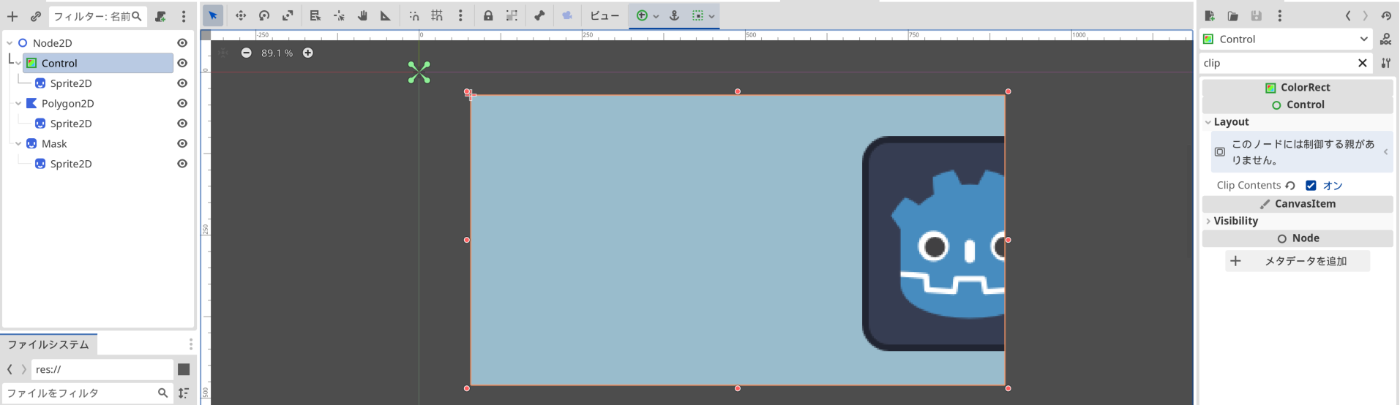This screenshot has width=1400, height=405.
Task: Open documentation for this object (DOC icon)
Action: [1386, 39]
